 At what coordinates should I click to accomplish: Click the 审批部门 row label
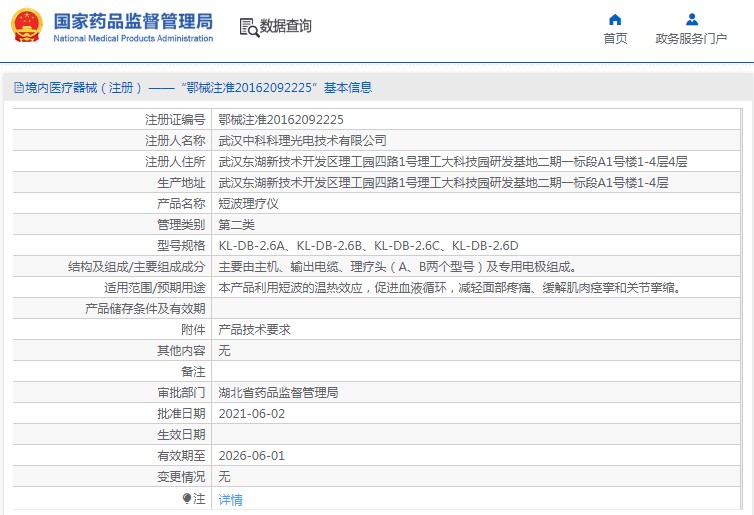click(181, 393)
